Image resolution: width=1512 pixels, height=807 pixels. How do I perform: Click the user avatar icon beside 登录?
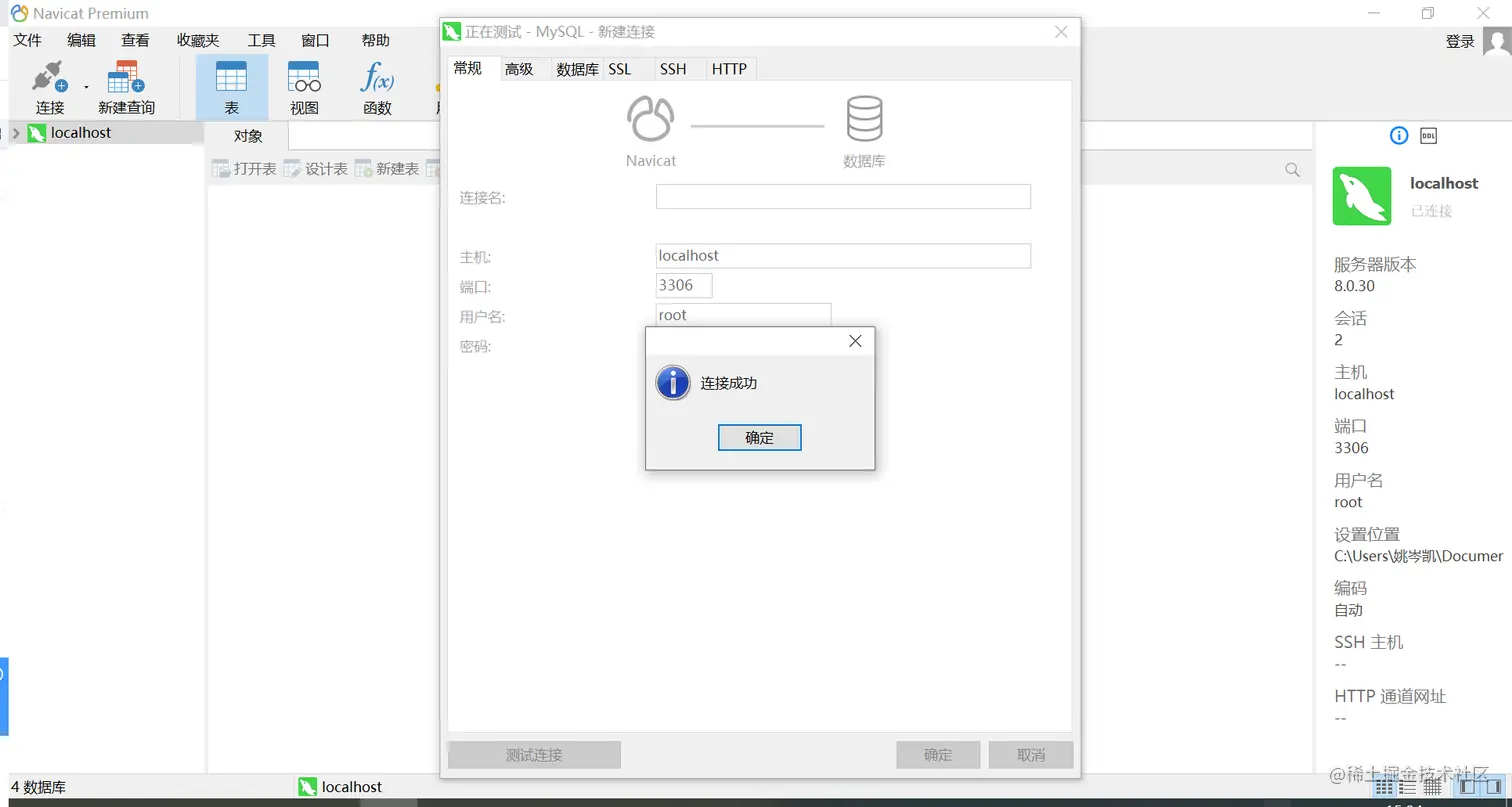pos(1497,42)
